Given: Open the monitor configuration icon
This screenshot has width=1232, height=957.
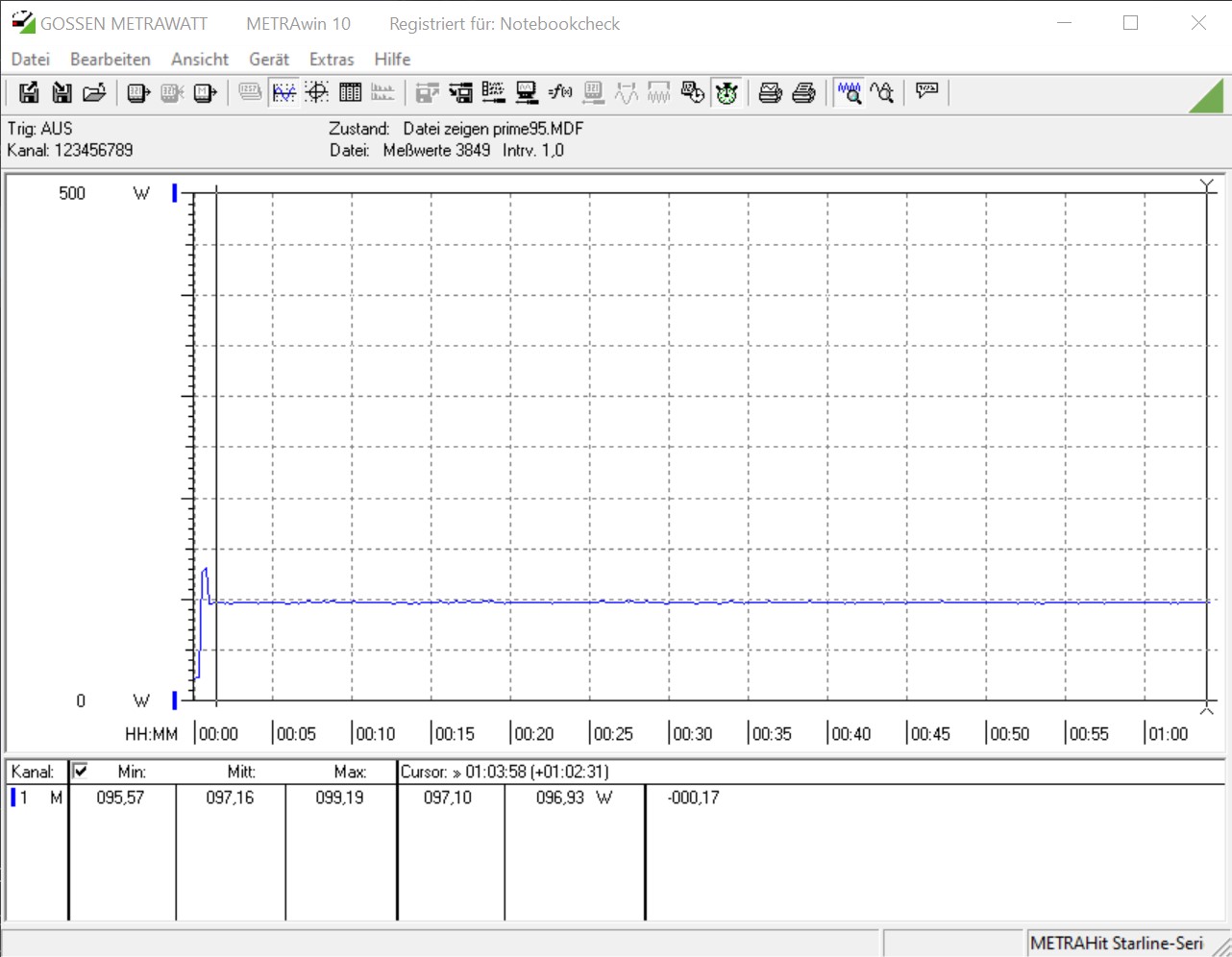Looking at the screenshot, I should [527, 92].
